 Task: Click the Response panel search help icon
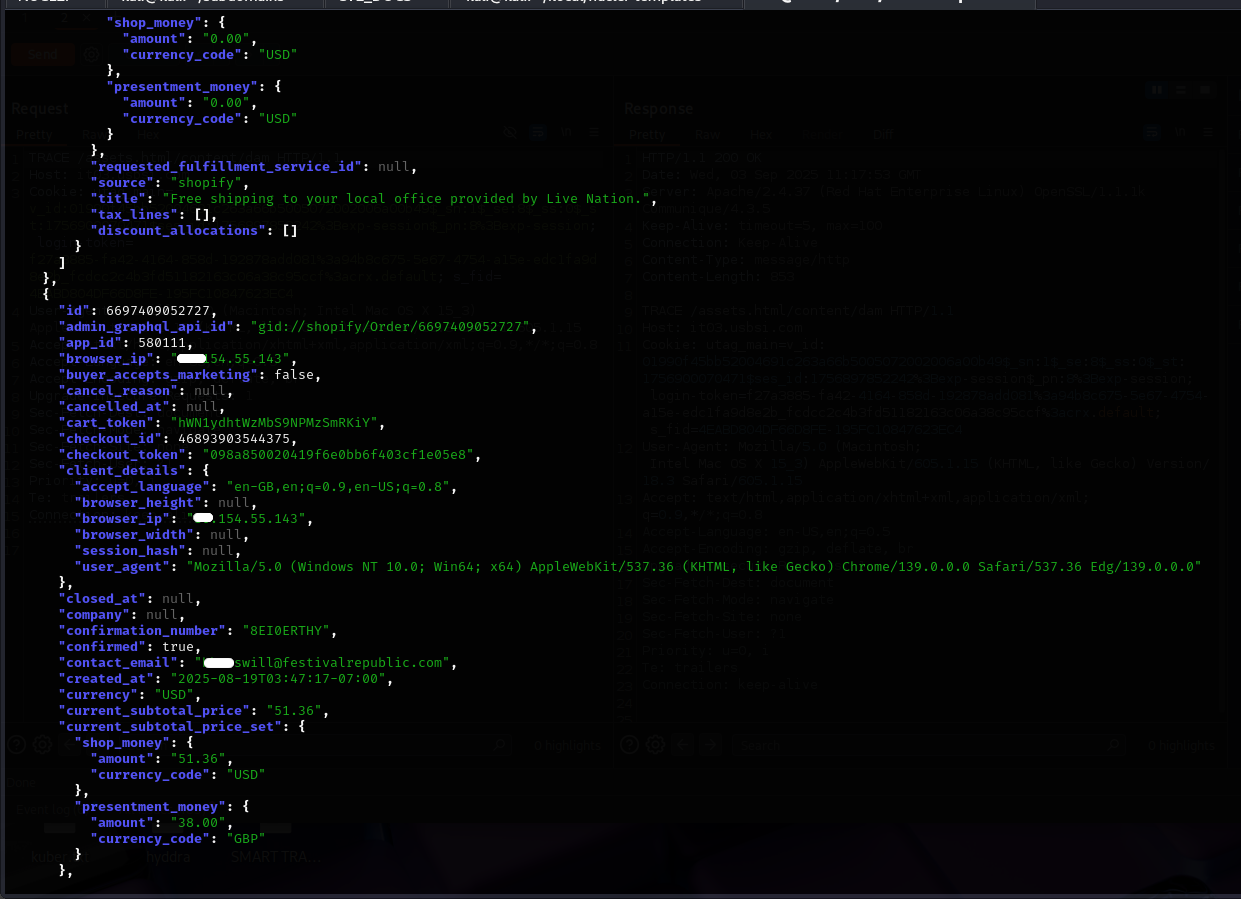(x=630, y=745)
